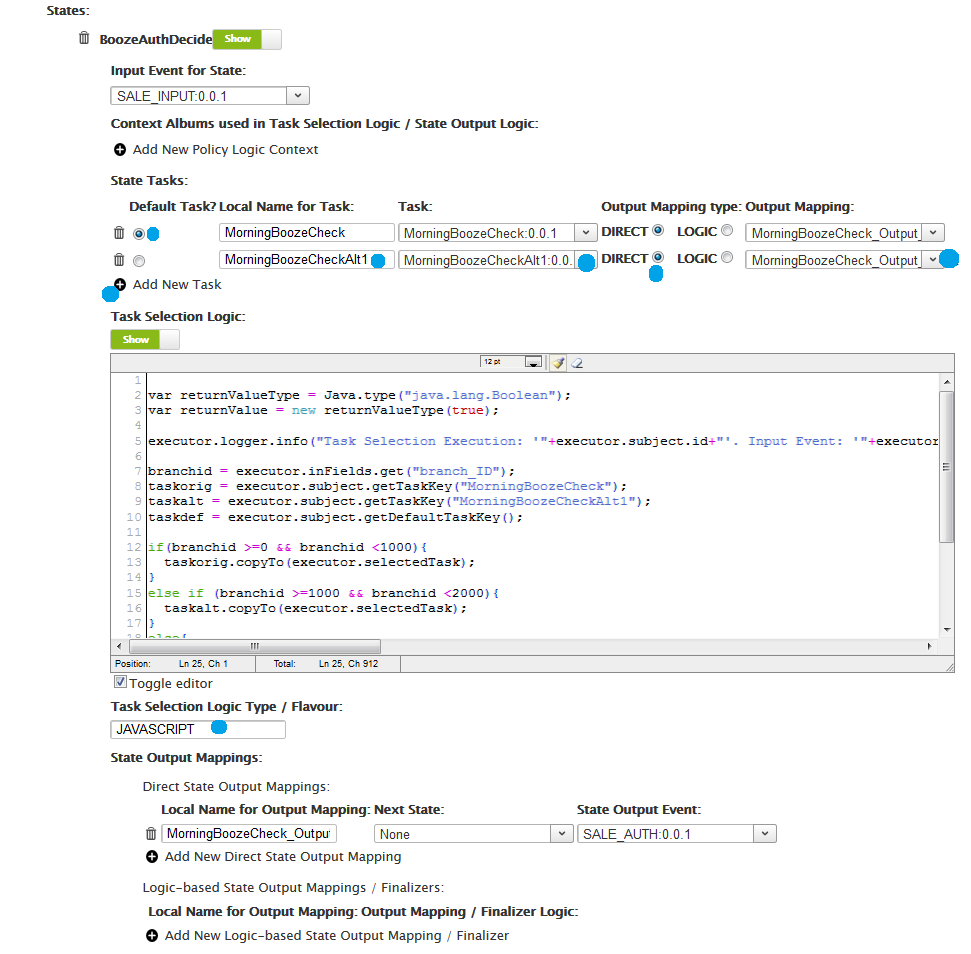Click the code editor's horizontal scrollbar thumb
The height and width of the screenshot is (954, 971).
[255, 646]
